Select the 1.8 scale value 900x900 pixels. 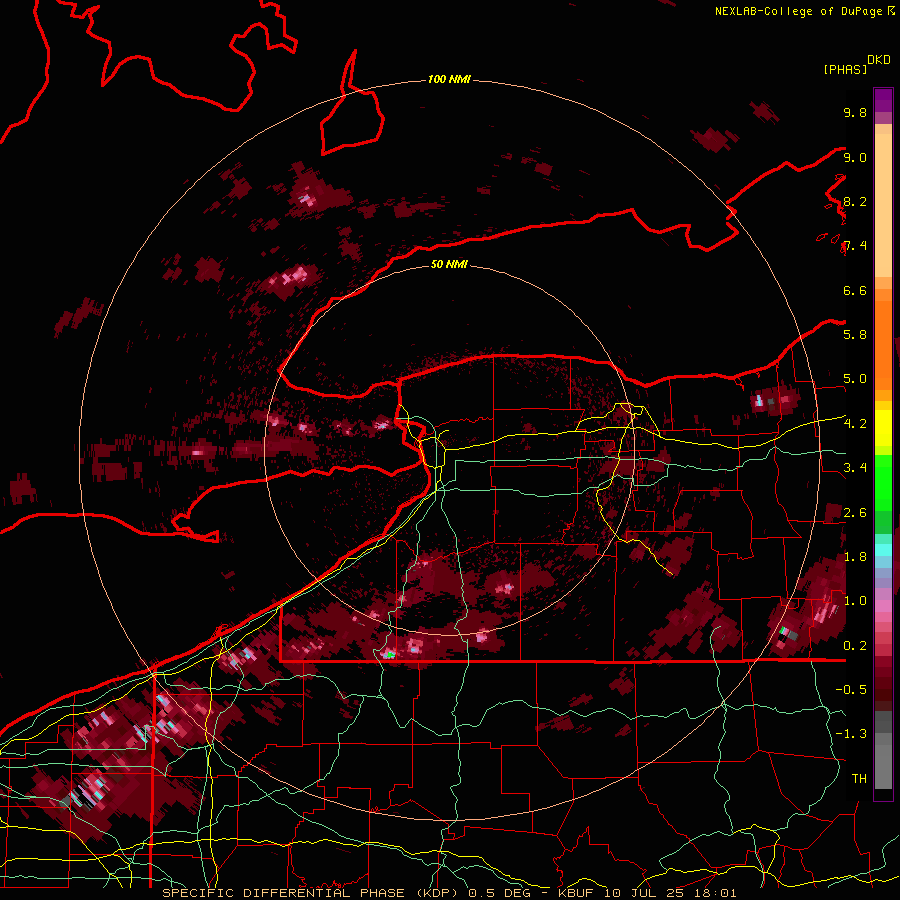click(855, 557)
